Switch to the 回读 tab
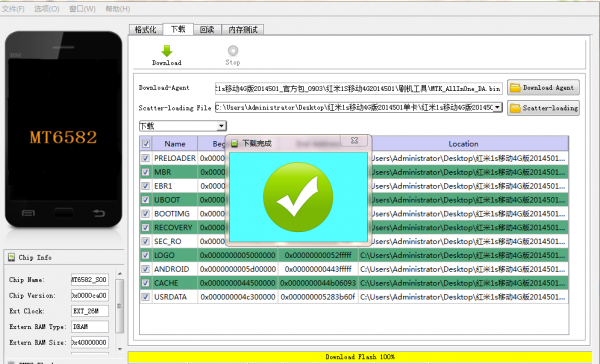 point(207,29)
